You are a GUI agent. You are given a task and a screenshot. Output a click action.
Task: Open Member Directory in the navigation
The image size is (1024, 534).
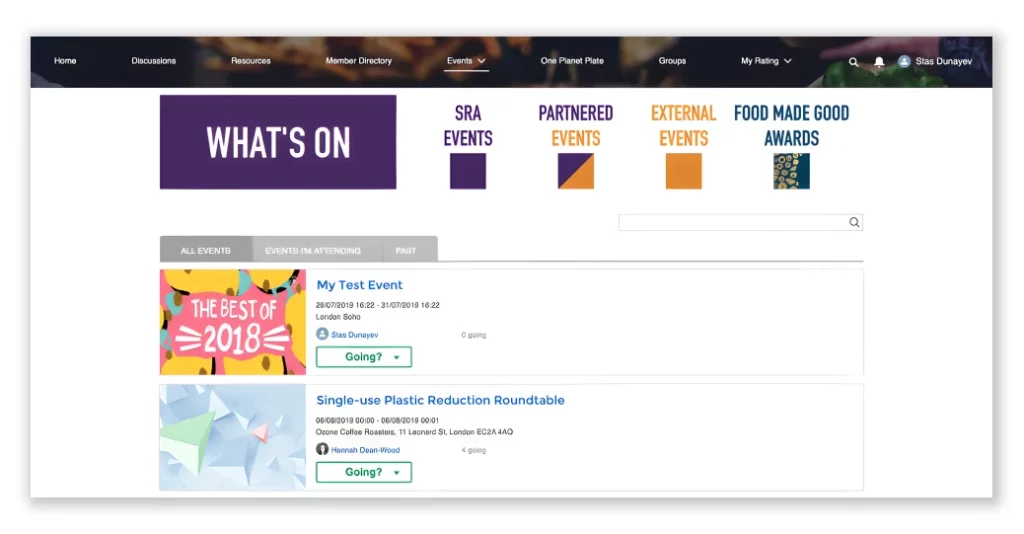point(359,61)
